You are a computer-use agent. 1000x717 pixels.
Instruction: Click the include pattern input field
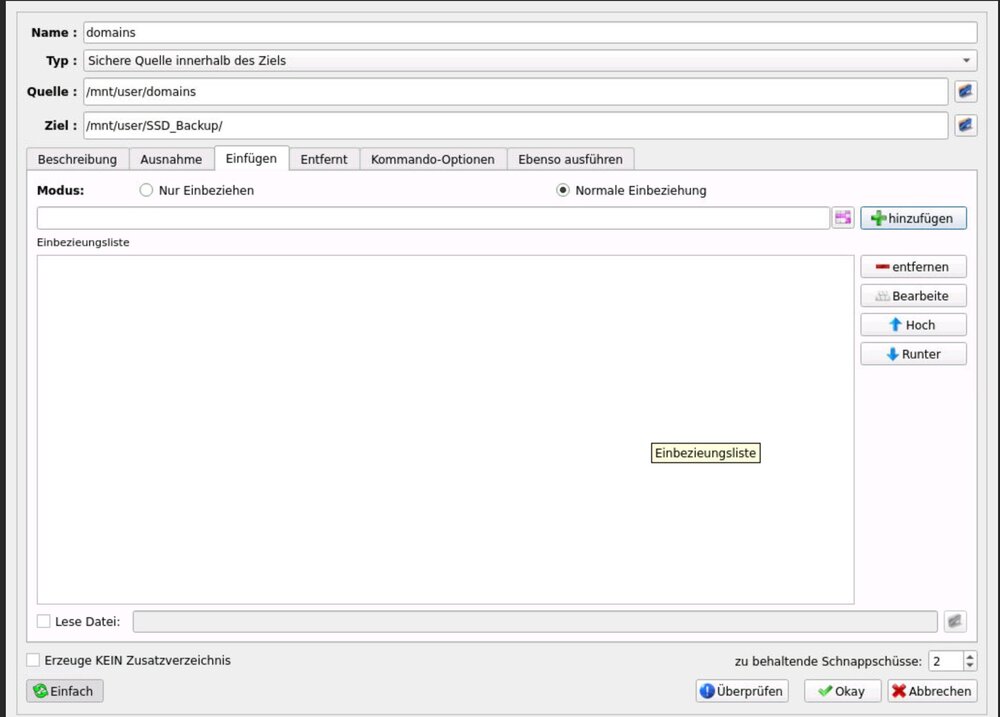pyautogui.click(x=433, y=218)
